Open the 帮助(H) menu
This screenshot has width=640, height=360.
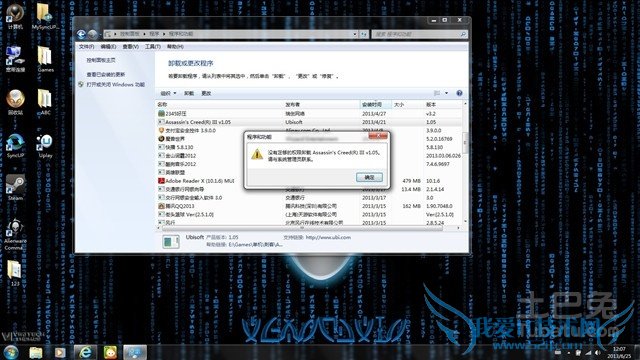click(175, 47)
